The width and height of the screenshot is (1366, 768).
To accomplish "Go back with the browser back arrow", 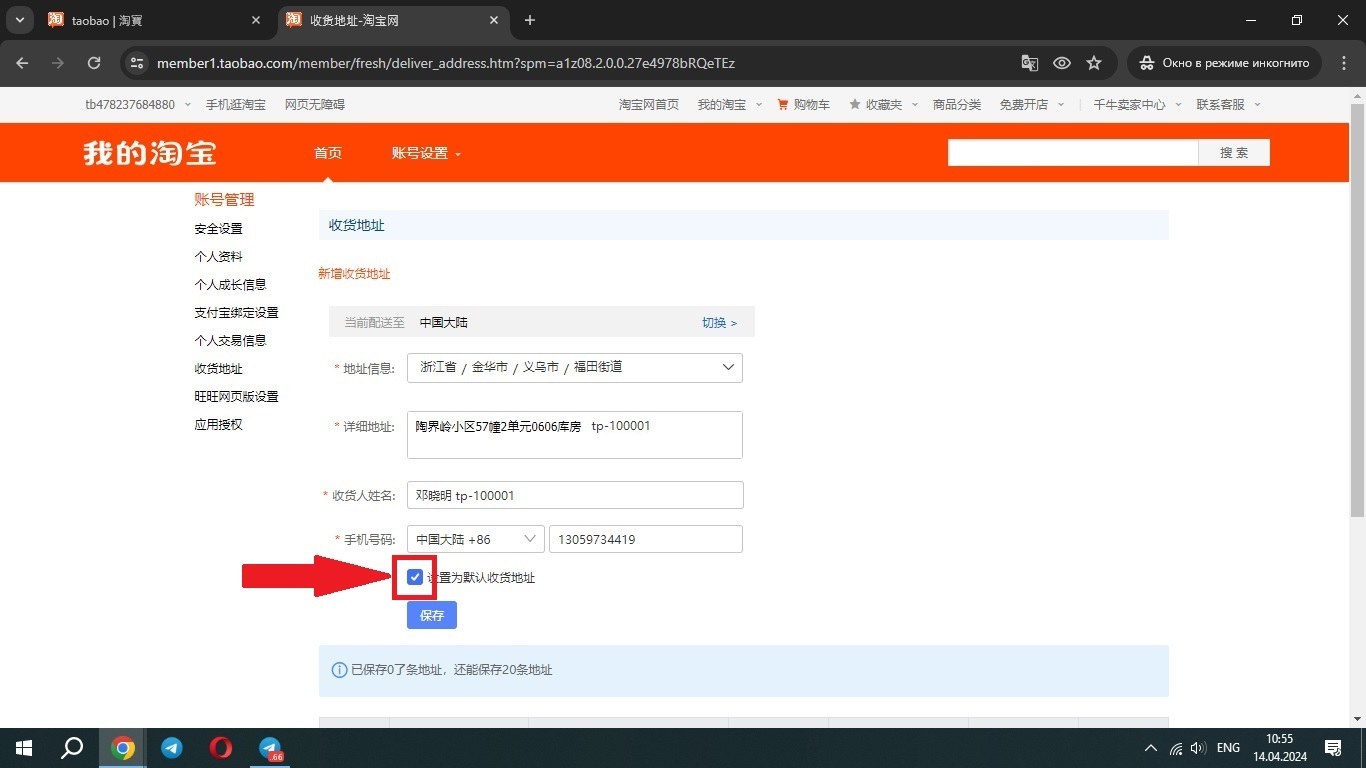I will (22, 63).
